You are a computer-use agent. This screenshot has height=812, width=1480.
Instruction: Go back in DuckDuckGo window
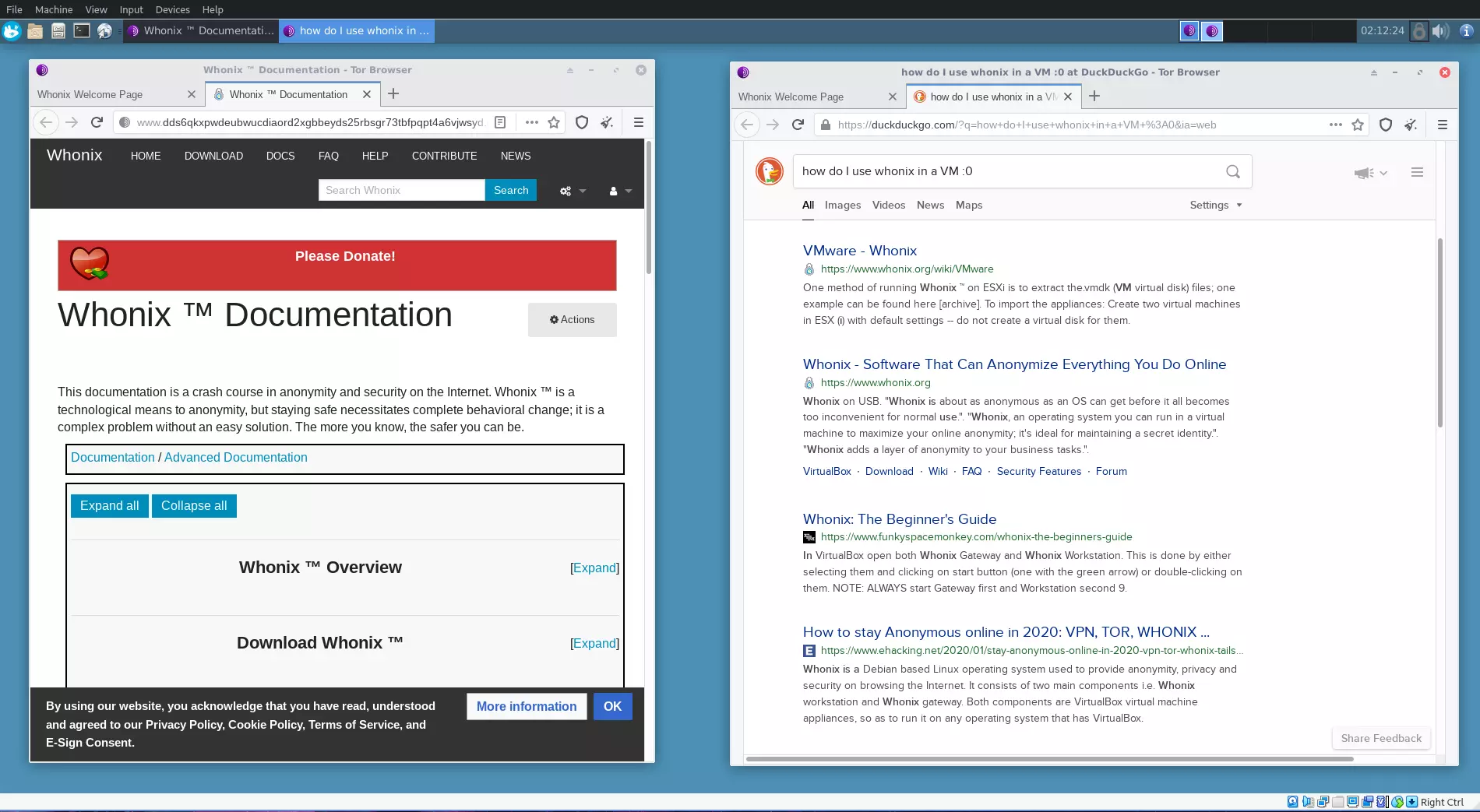point(747,125)
